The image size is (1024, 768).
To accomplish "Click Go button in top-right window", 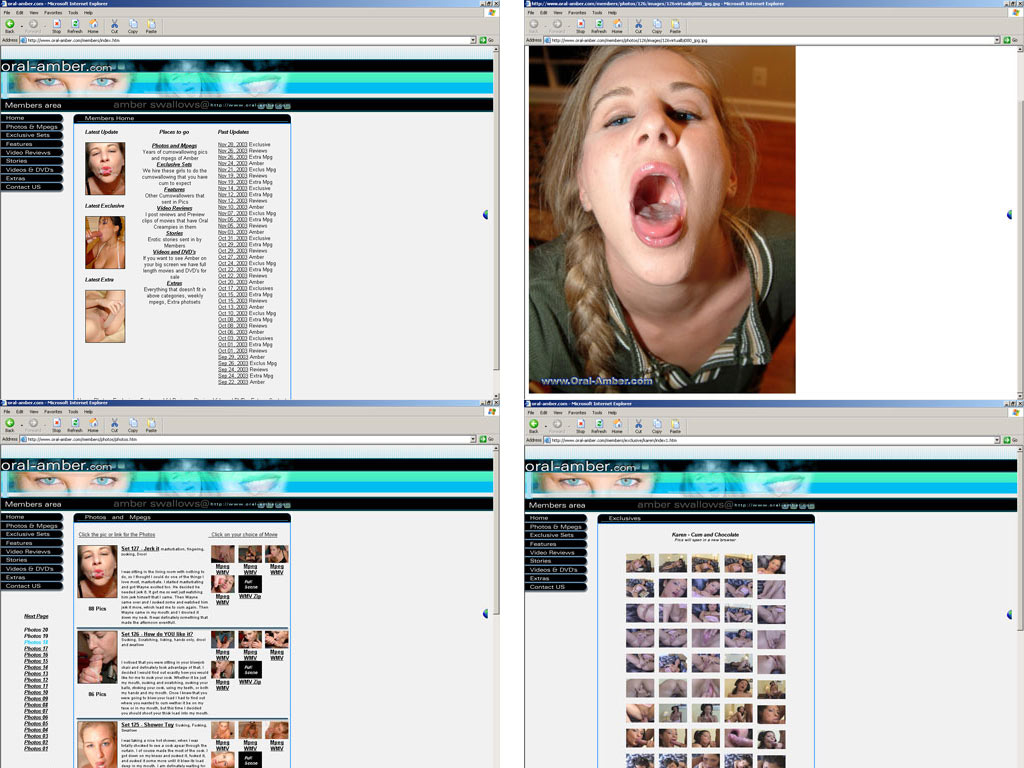I will pyautogui.click(x=1011, y=40).
